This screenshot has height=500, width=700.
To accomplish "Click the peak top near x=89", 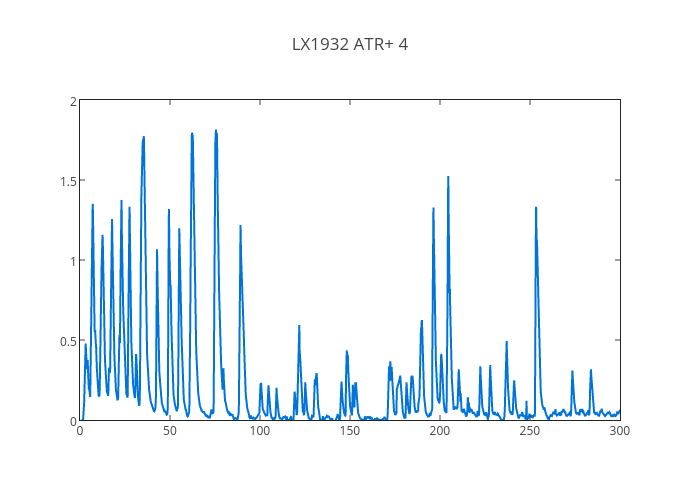I will (240, 227).
